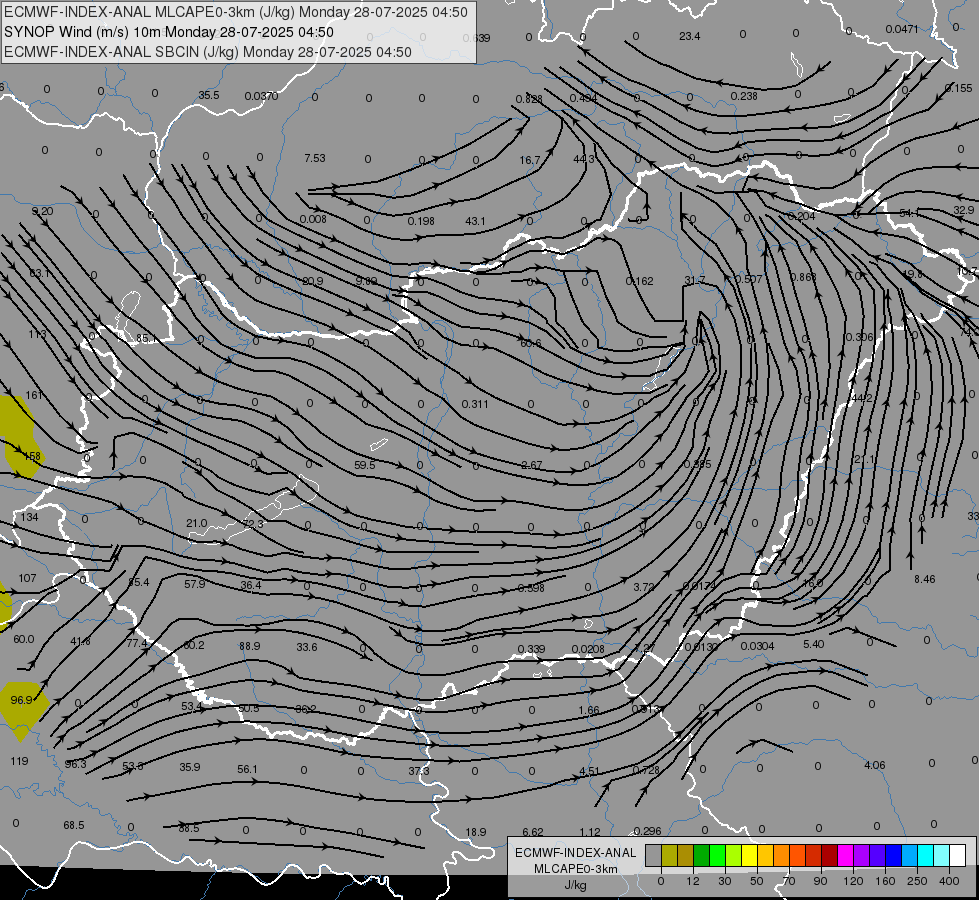This screenshot has width=979, height=900.
Task: Click the map value 0.0304
Action: click(757, 646)
